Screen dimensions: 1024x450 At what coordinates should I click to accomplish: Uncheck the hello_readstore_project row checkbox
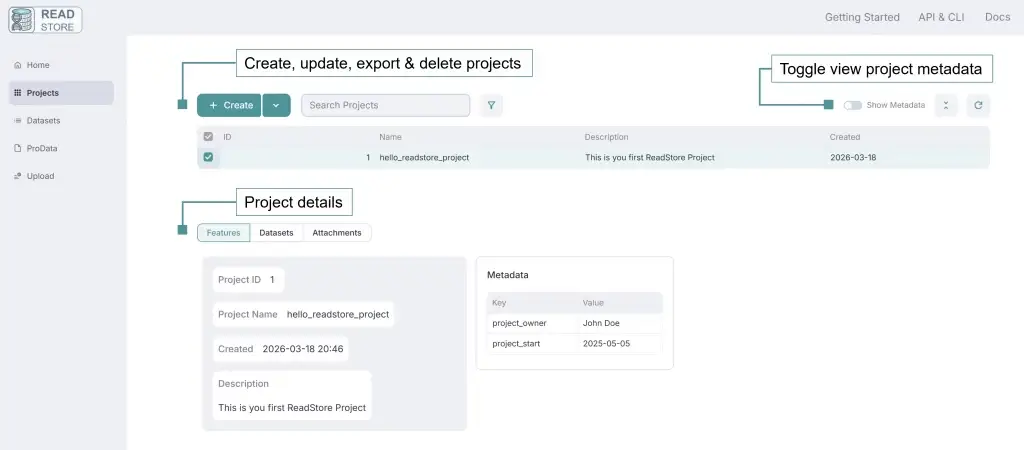pos(208,157)
